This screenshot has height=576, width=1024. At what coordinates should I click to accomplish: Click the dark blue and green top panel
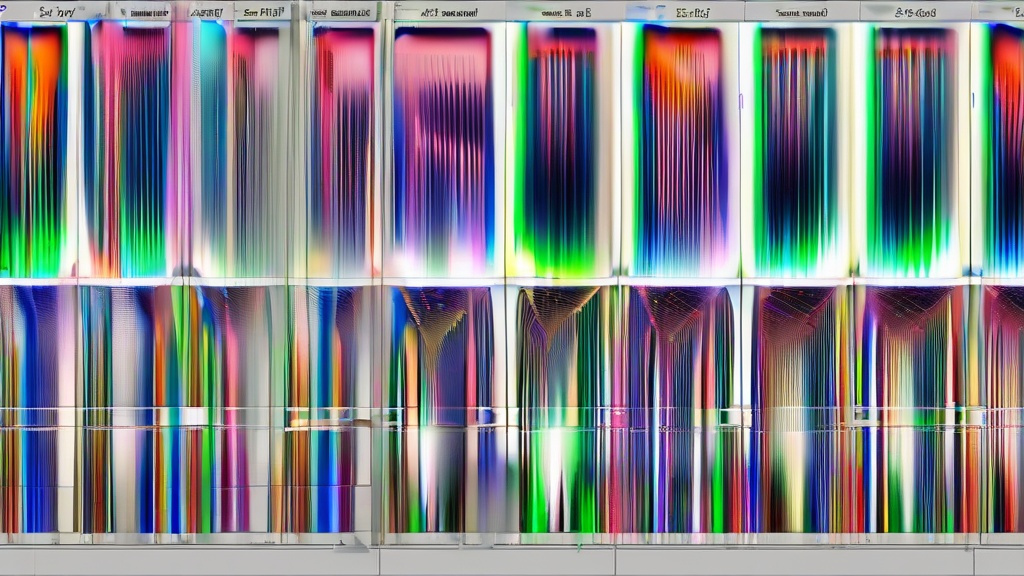561,150
